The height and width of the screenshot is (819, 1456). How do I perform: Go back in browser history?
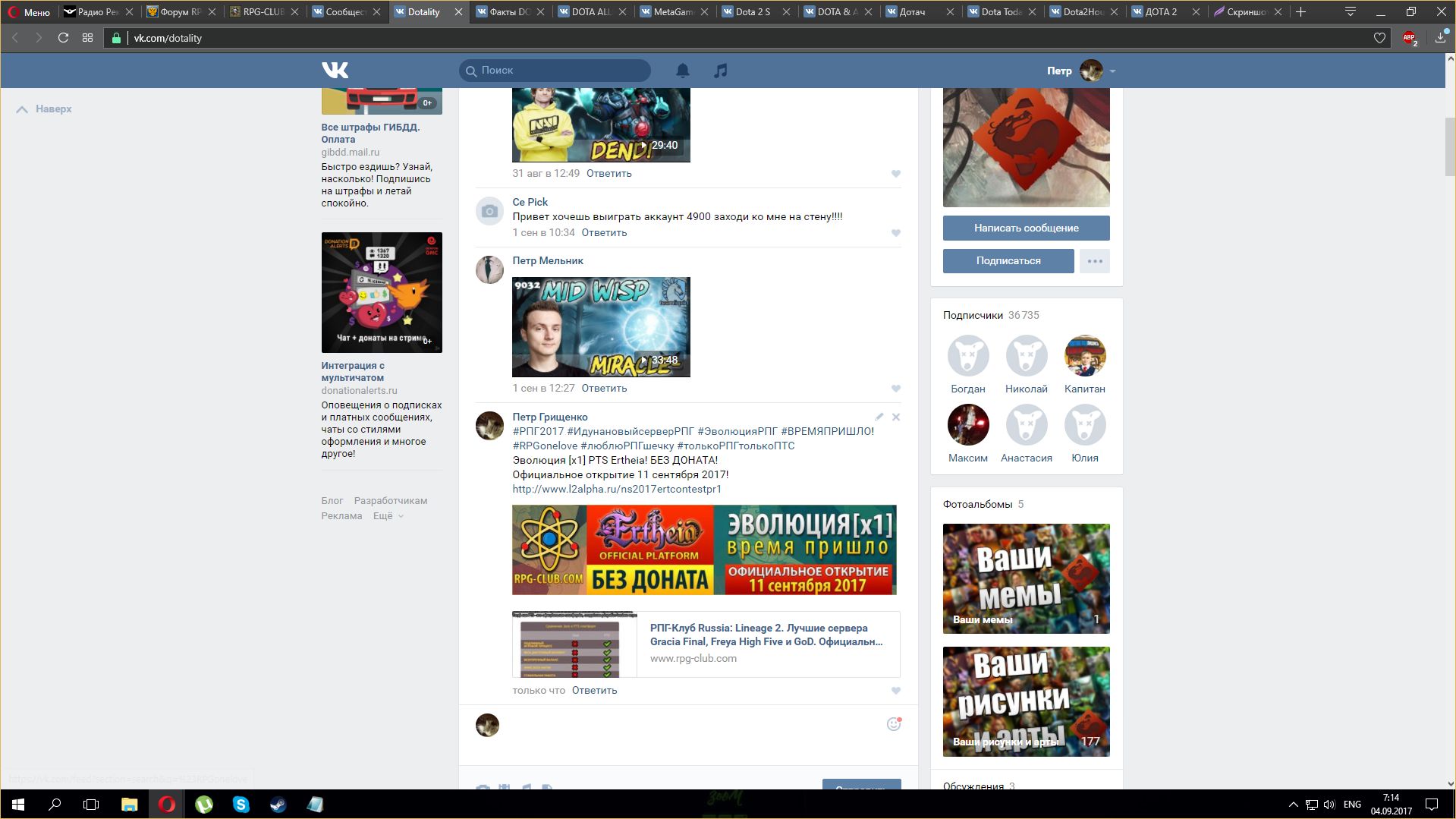coord(15,38)
